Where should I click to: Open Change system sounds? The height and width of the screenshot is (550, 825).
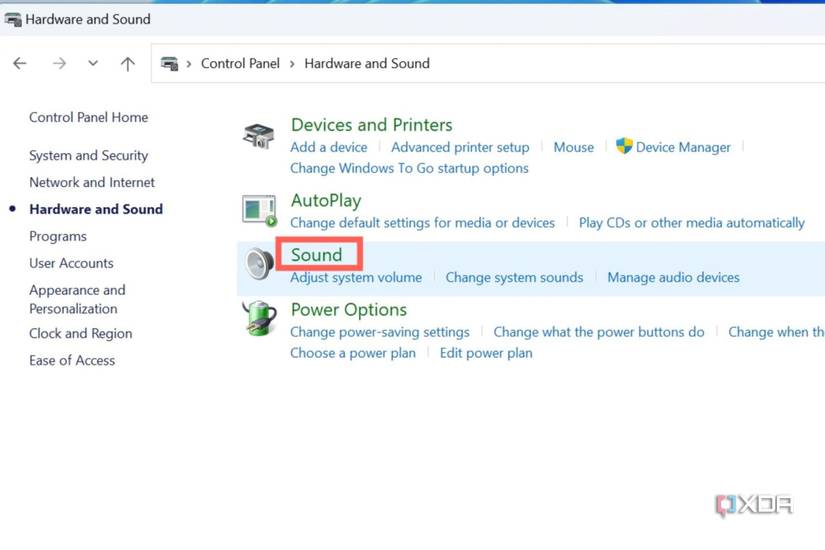click(x=515, y=277)
